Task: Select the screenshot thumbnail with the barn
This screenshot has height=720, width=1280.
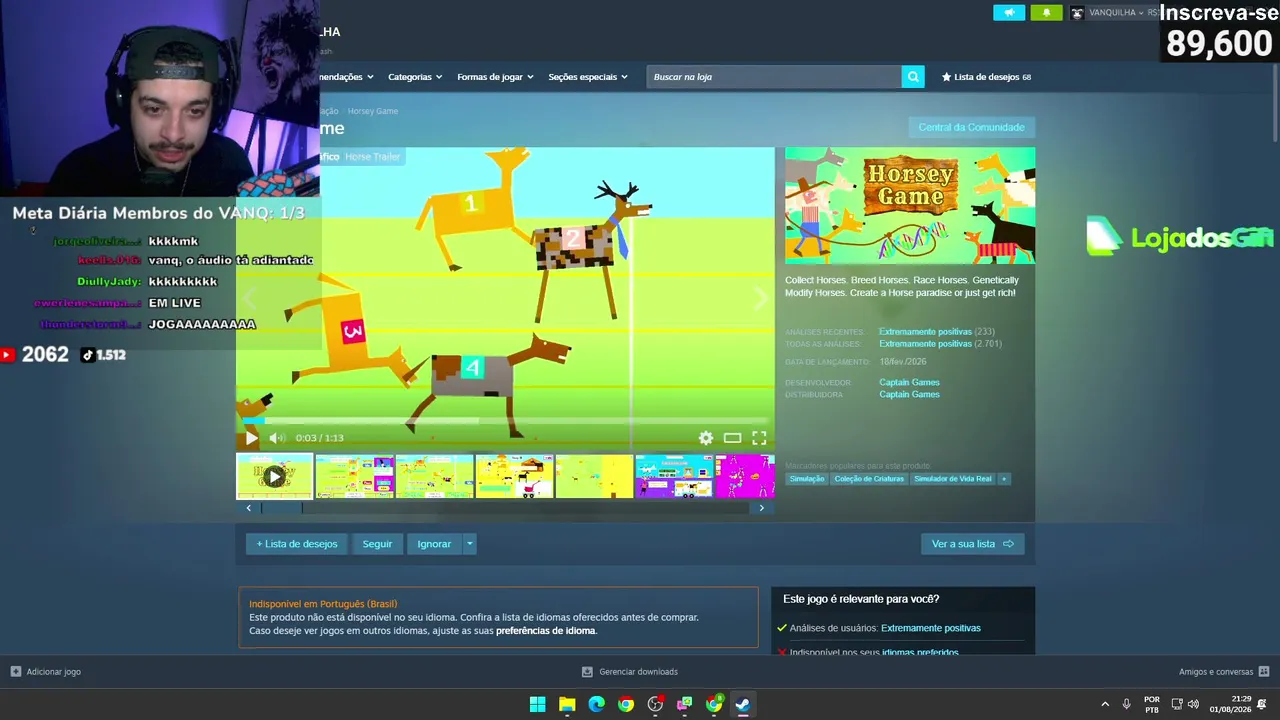Action: point(514,476)
